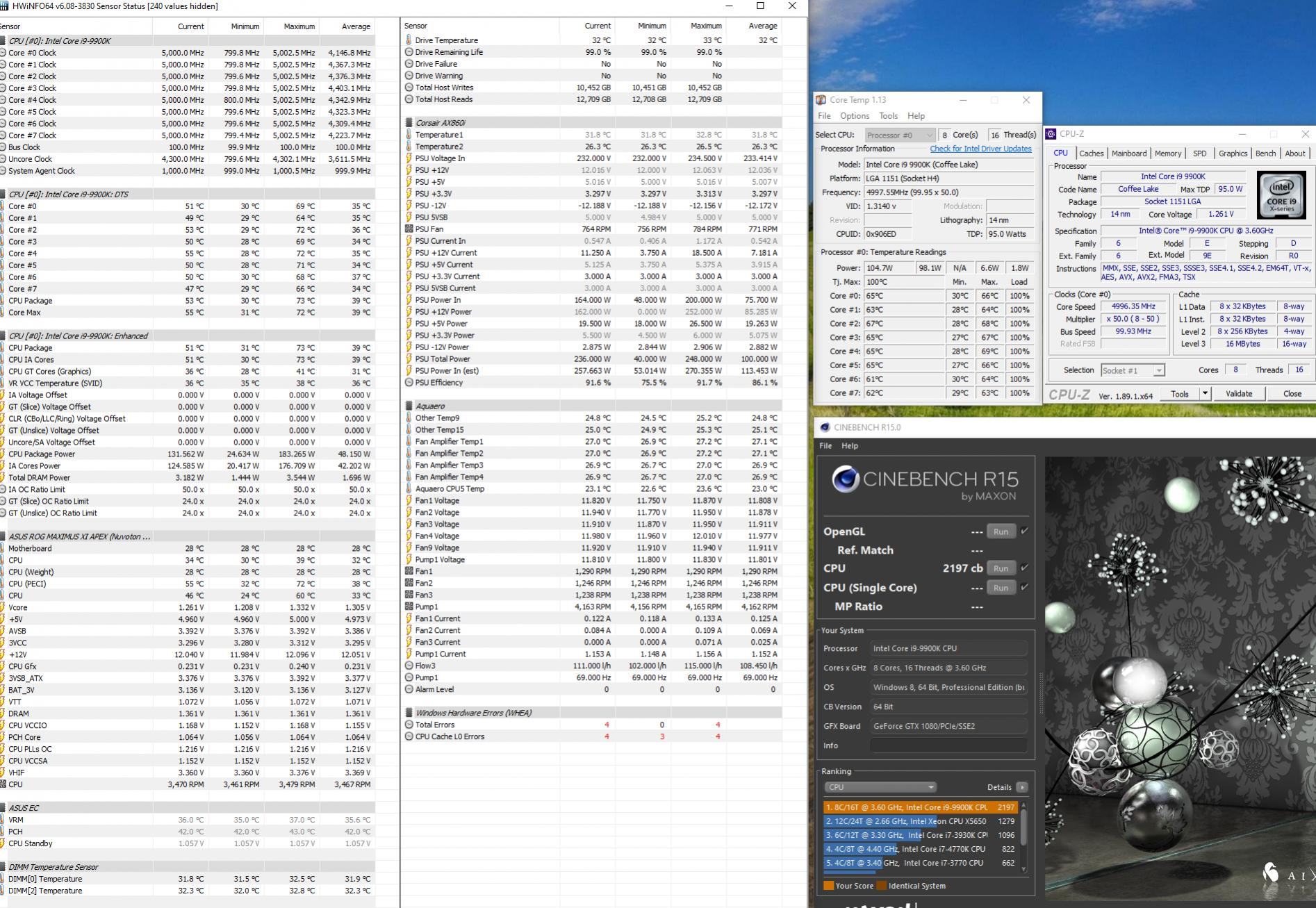Open the CPU-Z Tools dropdown arrow
The height and width of the screenshot is (908, 1316).
pos(1205,394)
